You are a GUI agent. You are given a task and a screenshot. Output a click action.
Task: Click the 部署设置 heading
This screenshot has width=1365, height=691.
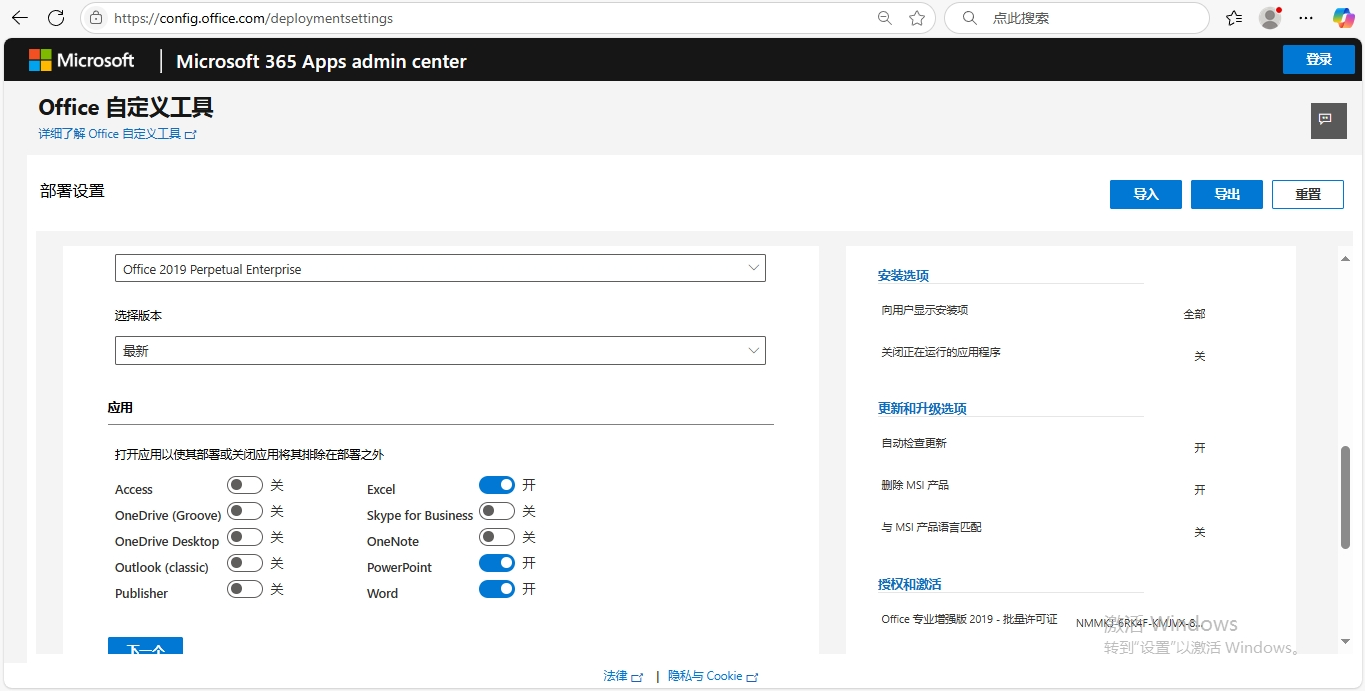click(72, 191)
